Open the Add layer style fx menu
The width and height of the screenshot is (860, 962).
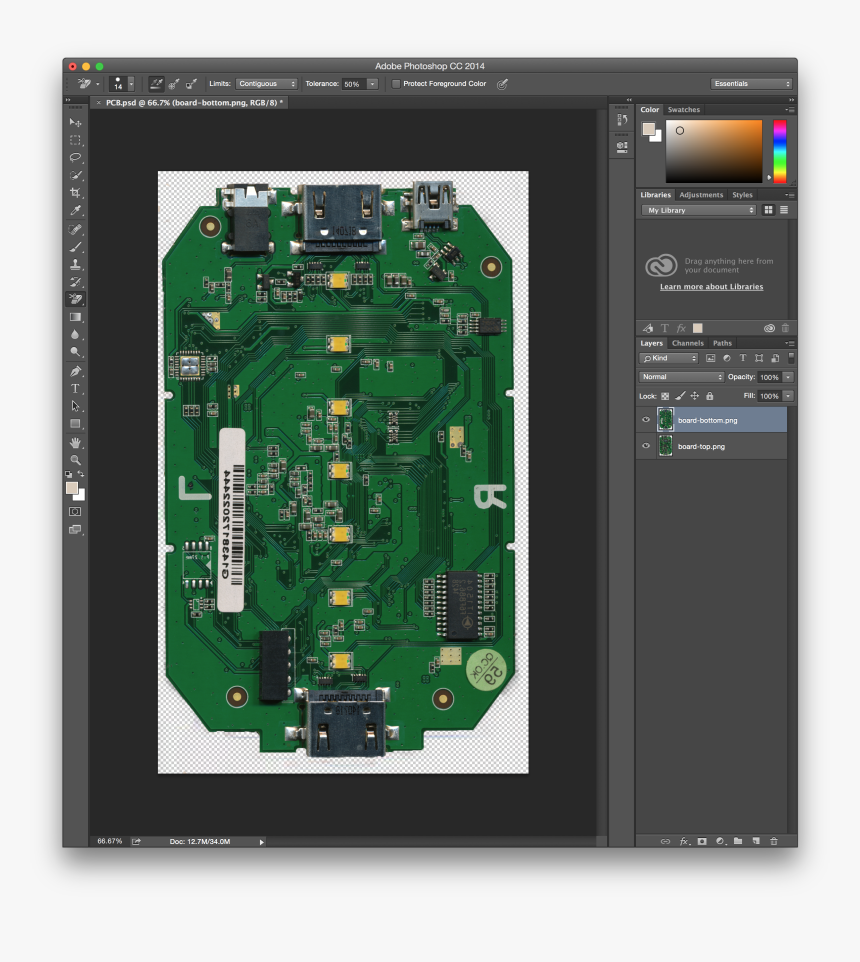(685, 841)
